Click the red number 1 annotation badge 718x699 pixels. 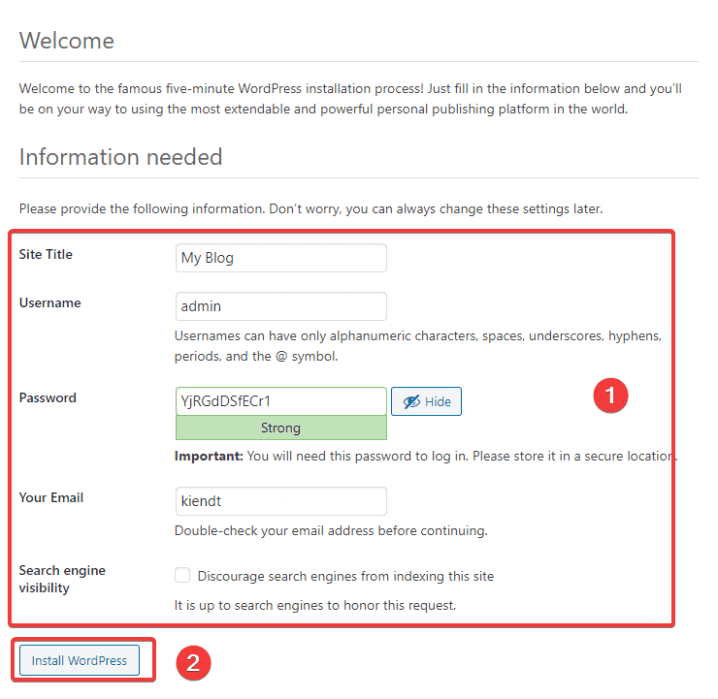pos(609,396)
